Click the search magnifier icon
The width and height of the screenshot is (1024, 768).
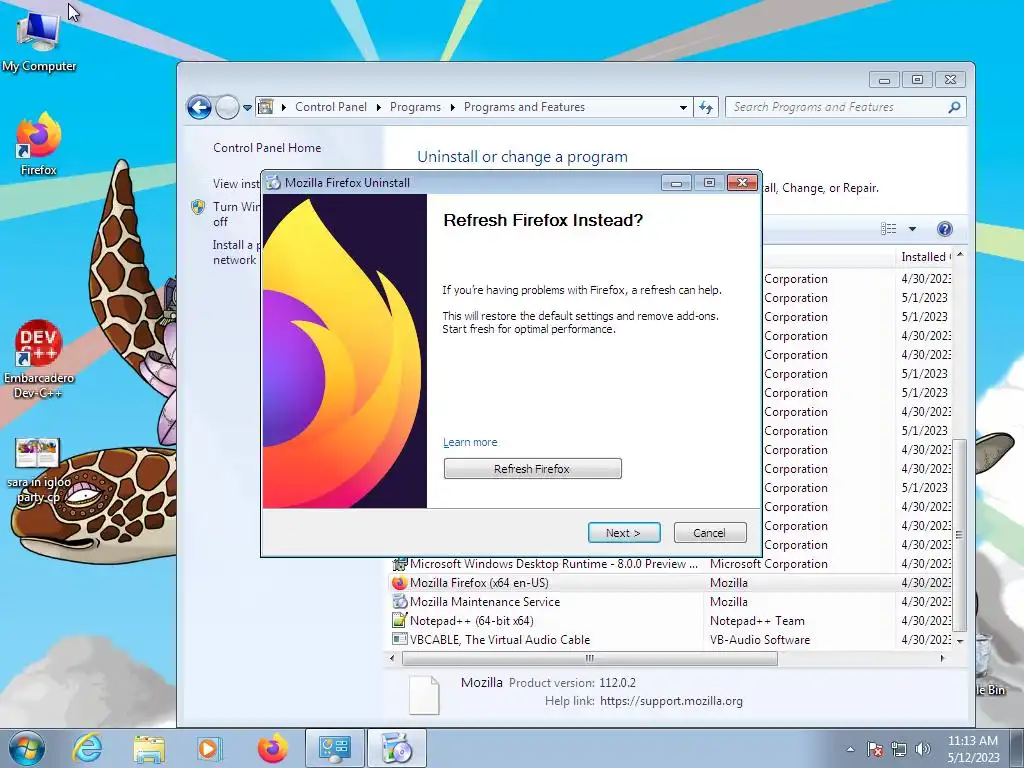click(954, 106)
